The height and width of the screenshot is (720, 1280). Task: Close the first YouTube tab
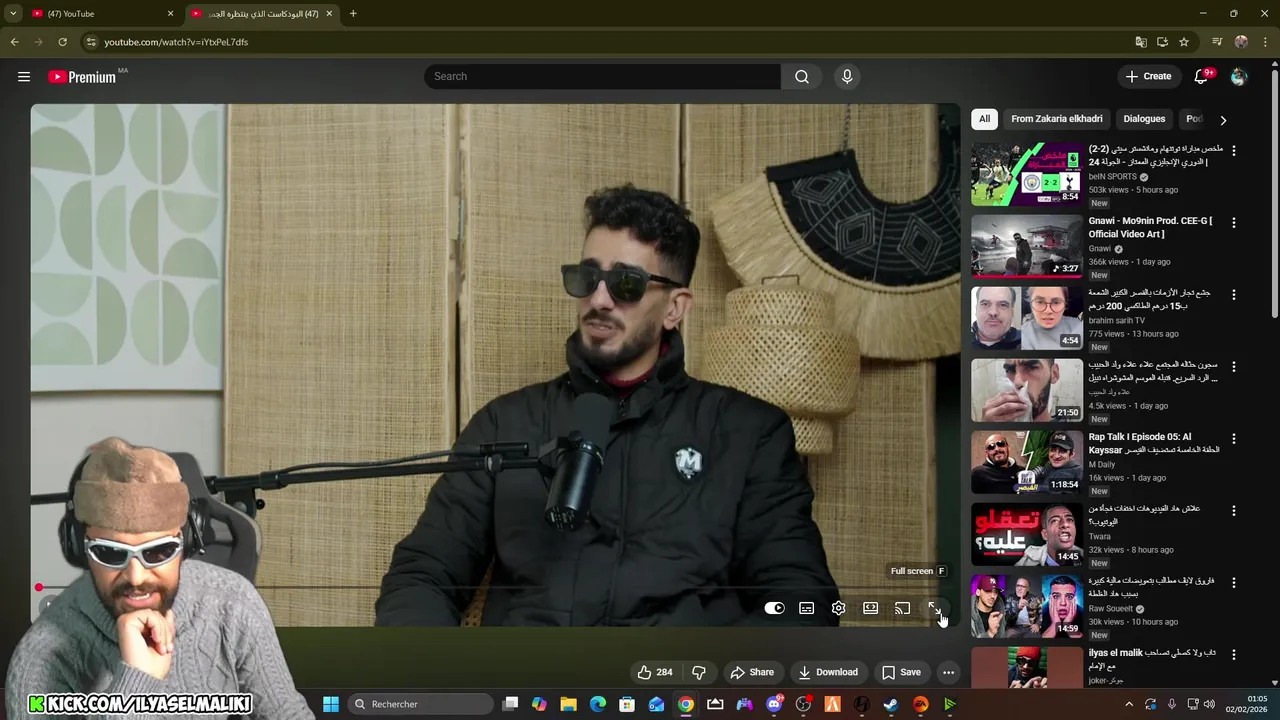[170, 14]
